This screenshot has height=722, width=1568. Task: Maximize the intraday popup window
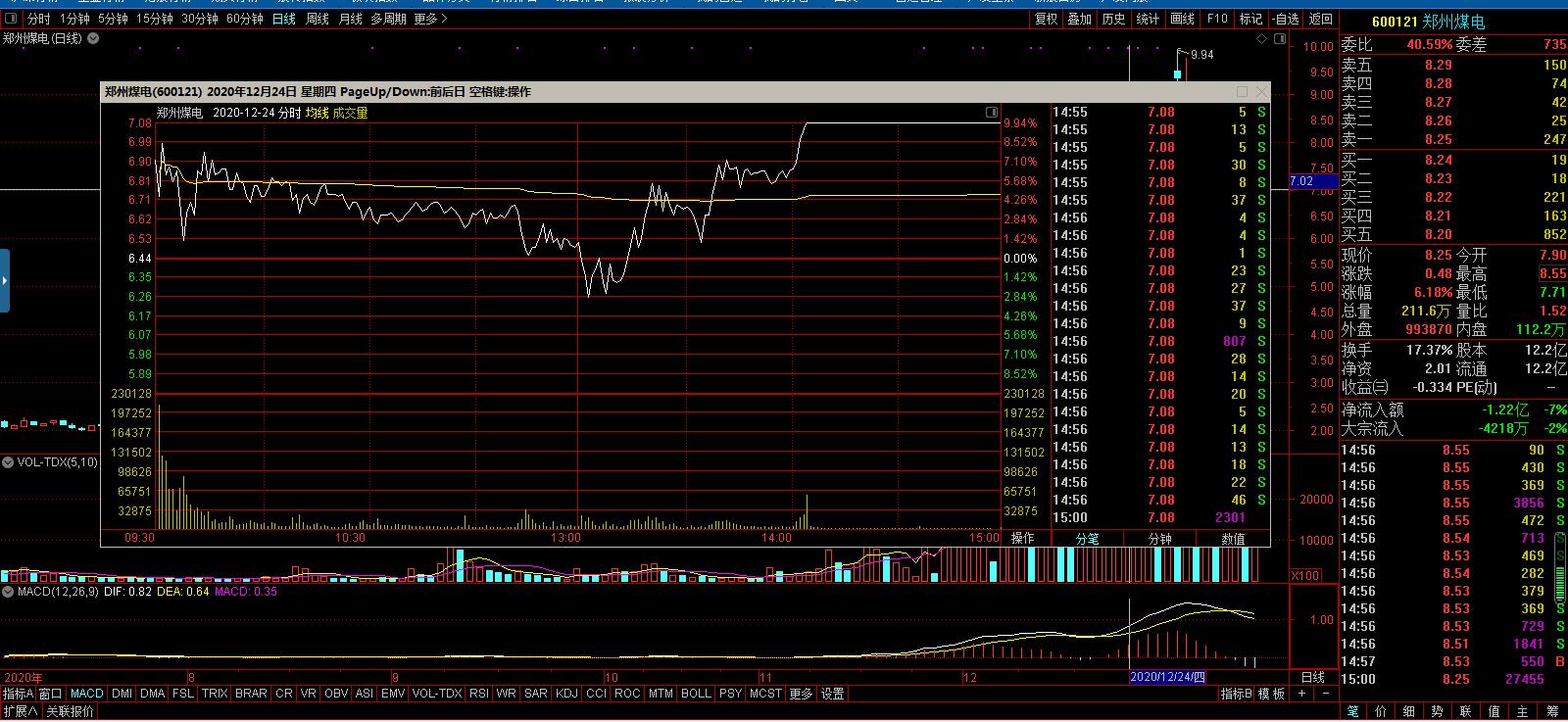coord(1242,91)
